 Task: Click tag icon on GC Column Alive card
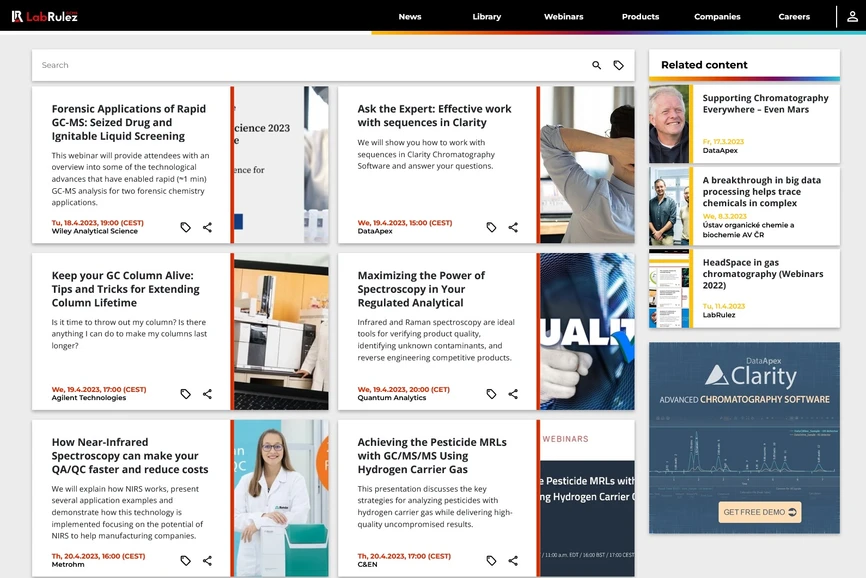point(186,394)
